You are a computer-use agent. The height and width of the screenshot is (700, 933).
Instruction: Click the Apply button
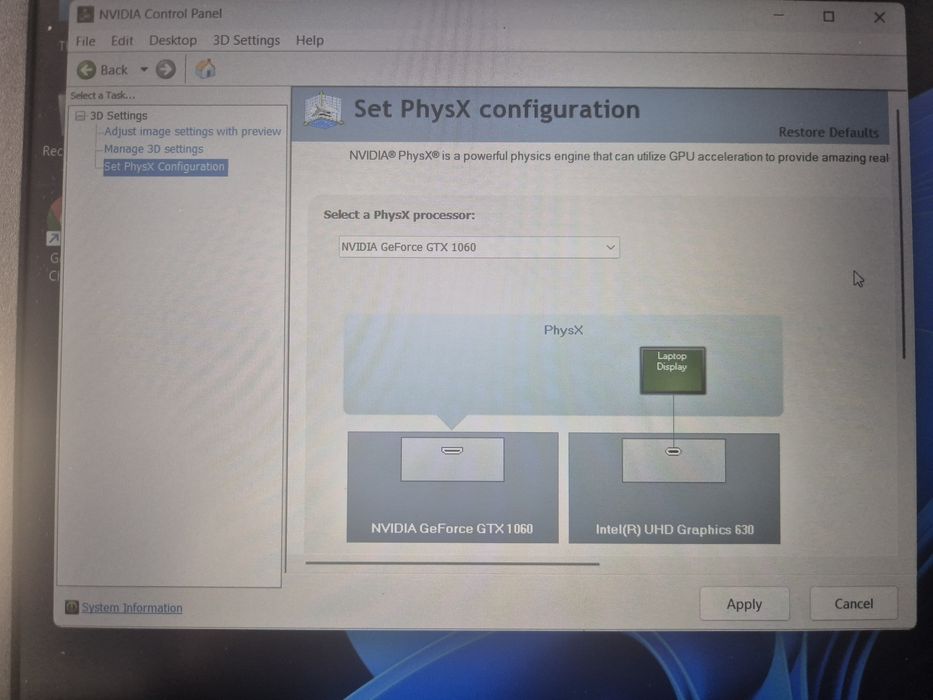(744, 604)
